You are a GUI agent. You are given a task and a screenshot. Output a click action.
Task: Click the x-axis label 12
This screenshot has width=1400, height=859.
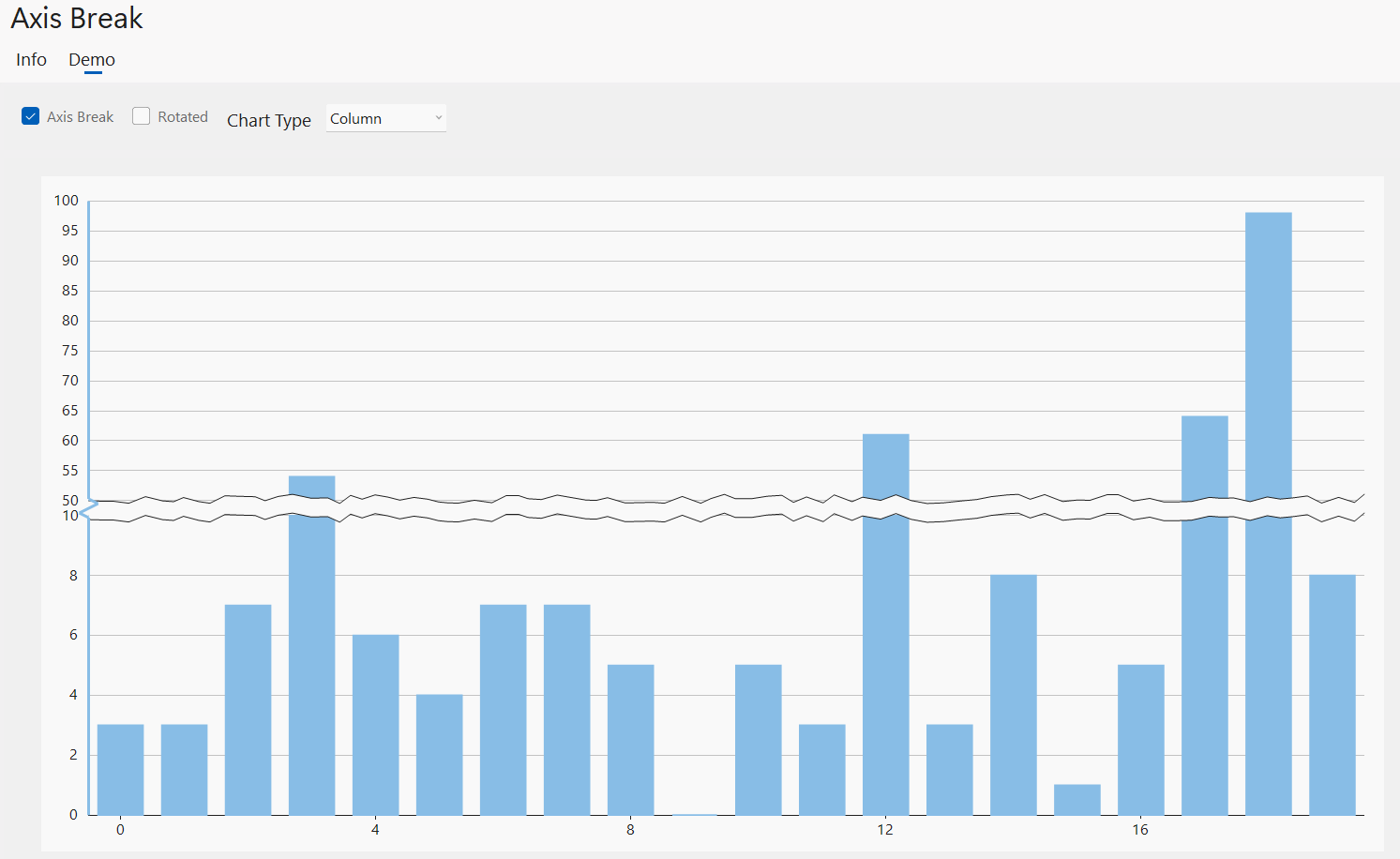coord(885,830)
